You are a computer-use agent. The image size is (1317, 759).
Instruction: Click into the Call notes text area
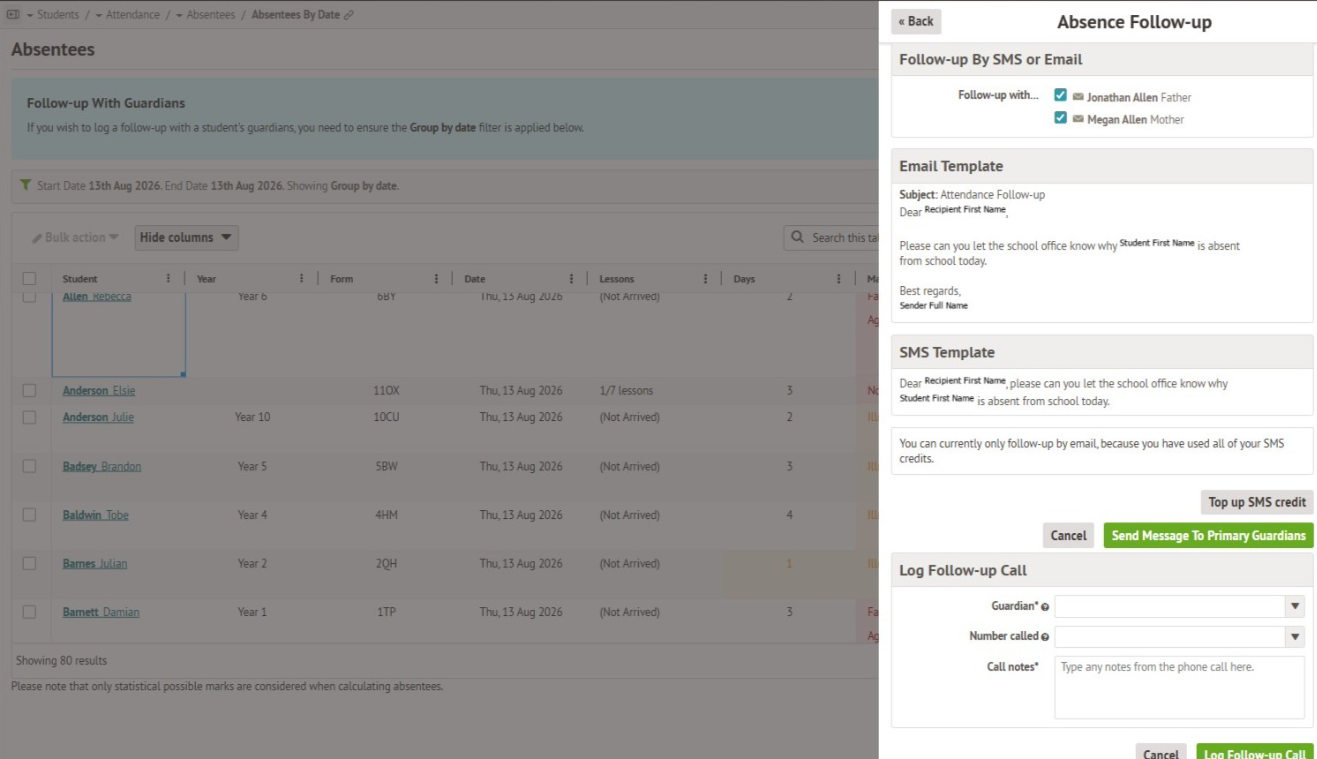click(x=1179, y=687)
